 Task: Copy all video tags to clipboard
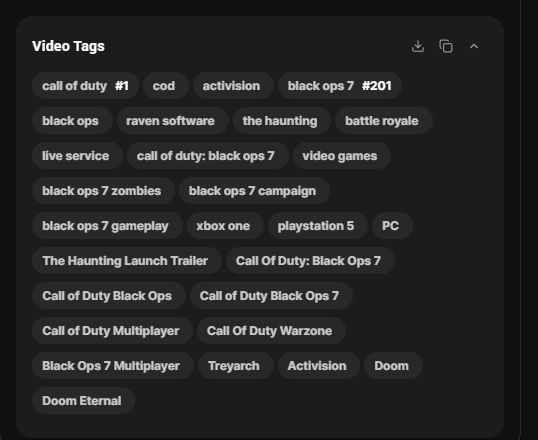pos(446,46)
